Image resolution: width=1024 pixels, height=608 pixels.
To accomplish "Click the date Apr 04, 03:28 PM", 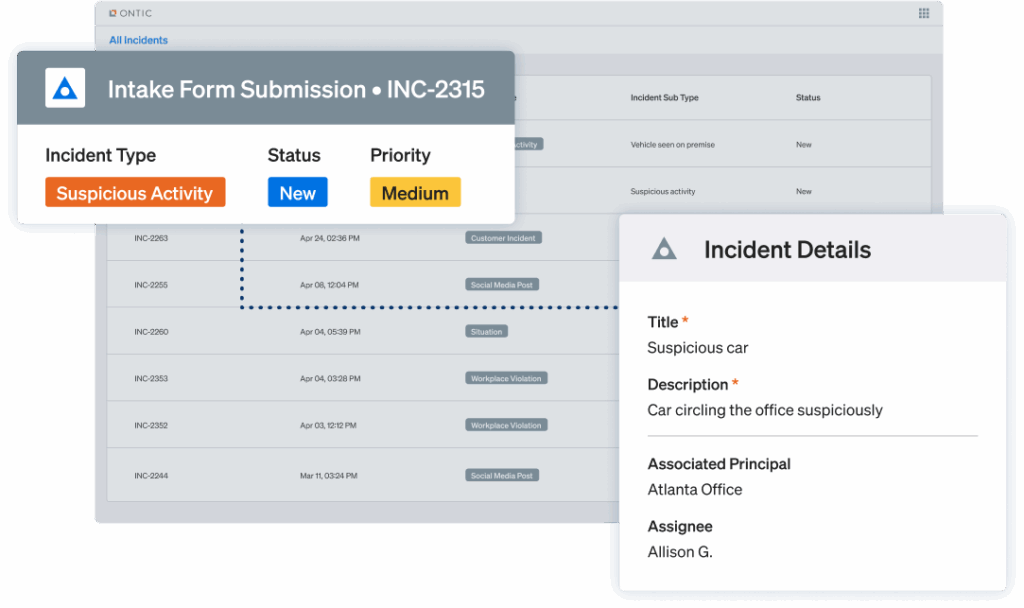I will pyautogui.click(x=330, y=378).
